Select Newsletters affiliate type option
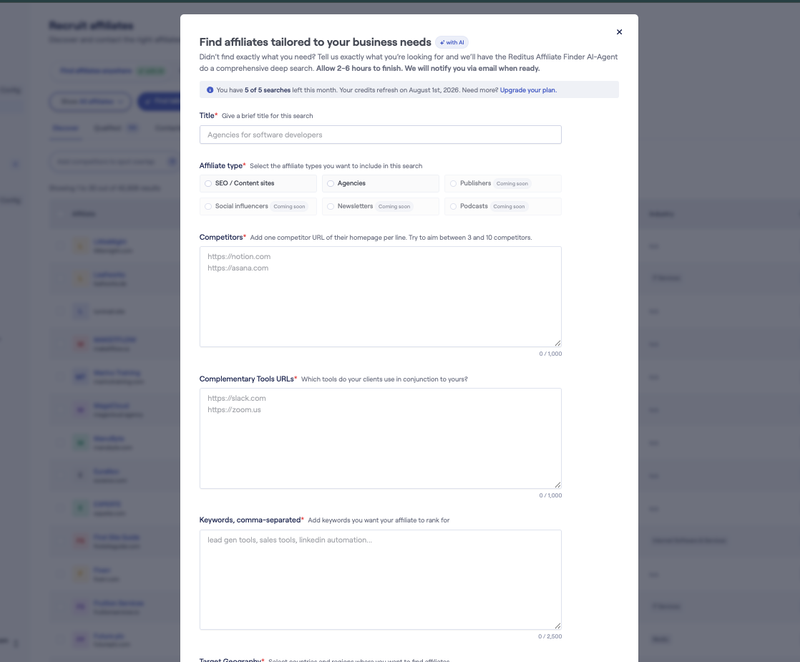 coord(380,207)
